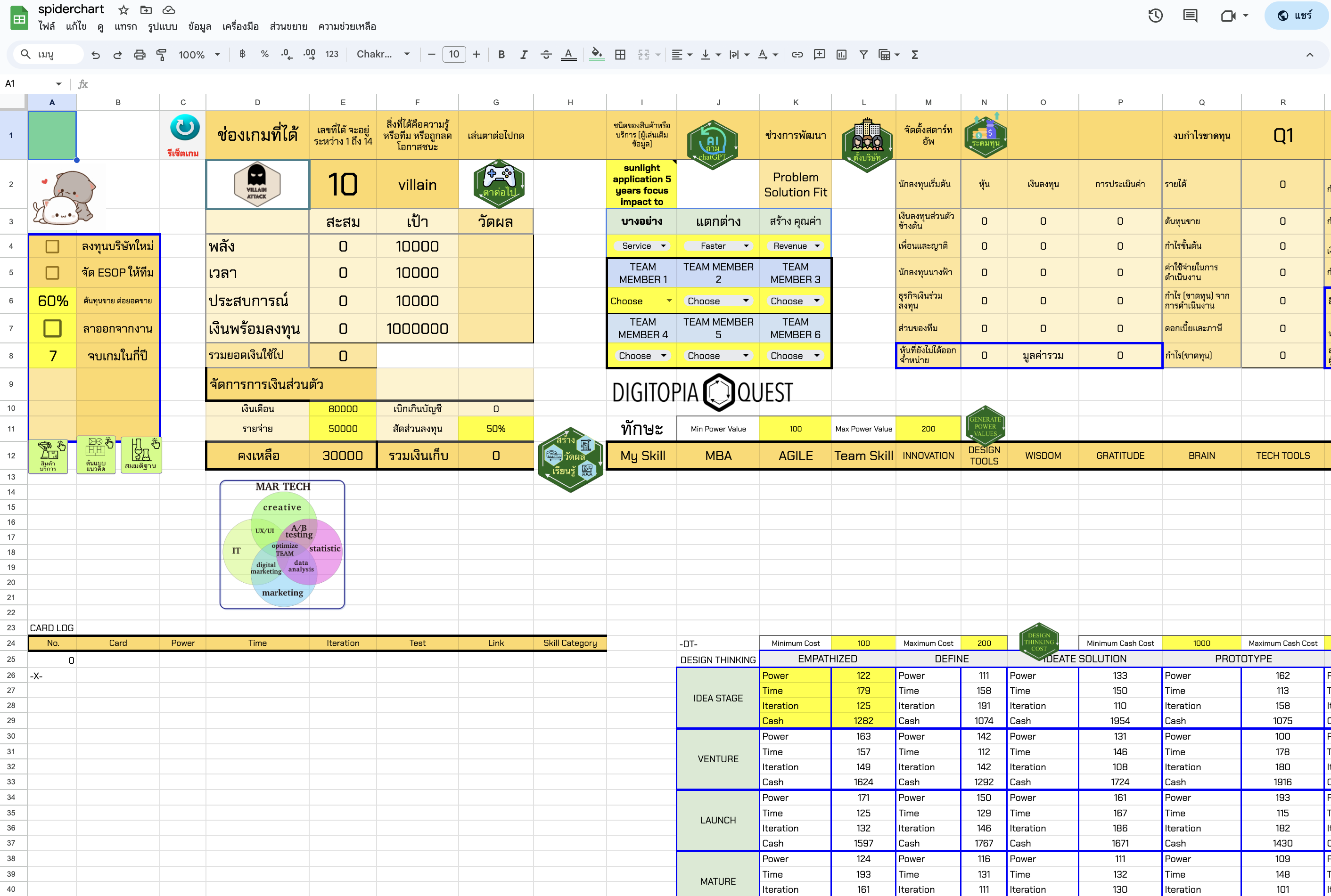This screenshot has height=896, width=1331.
Task: Click the blue reset game circular icon
Action: click(x=185, y=128)
